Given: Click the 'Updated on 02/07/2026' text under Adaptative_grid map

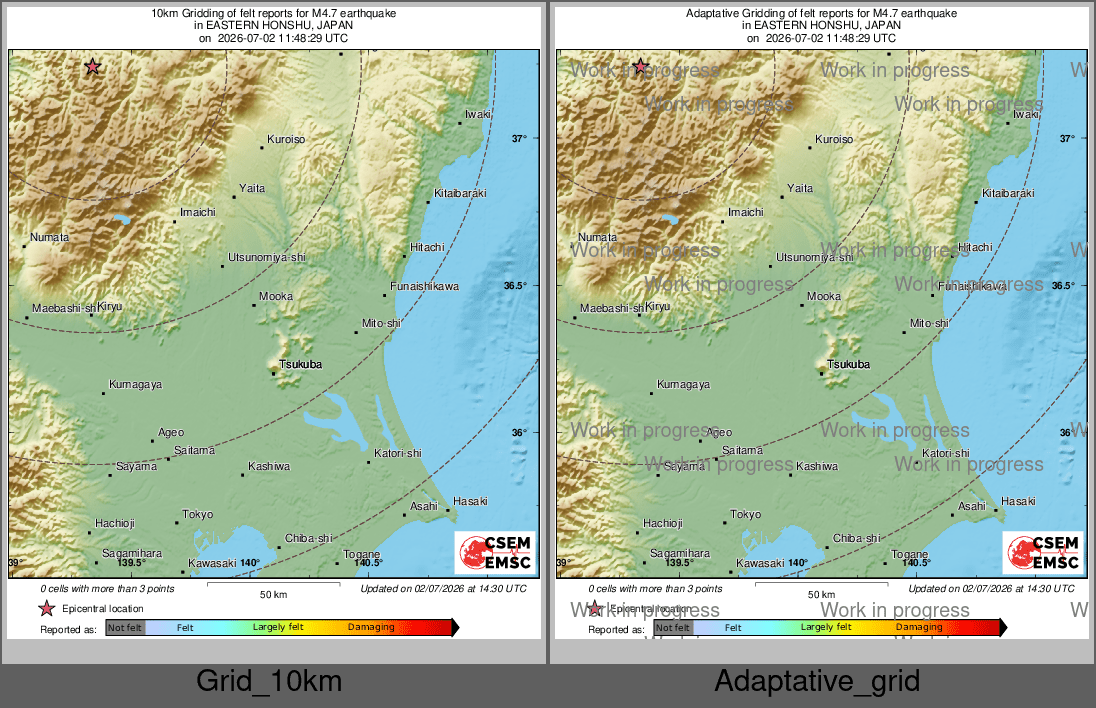Looking at the screenshot, I should 992,588.
